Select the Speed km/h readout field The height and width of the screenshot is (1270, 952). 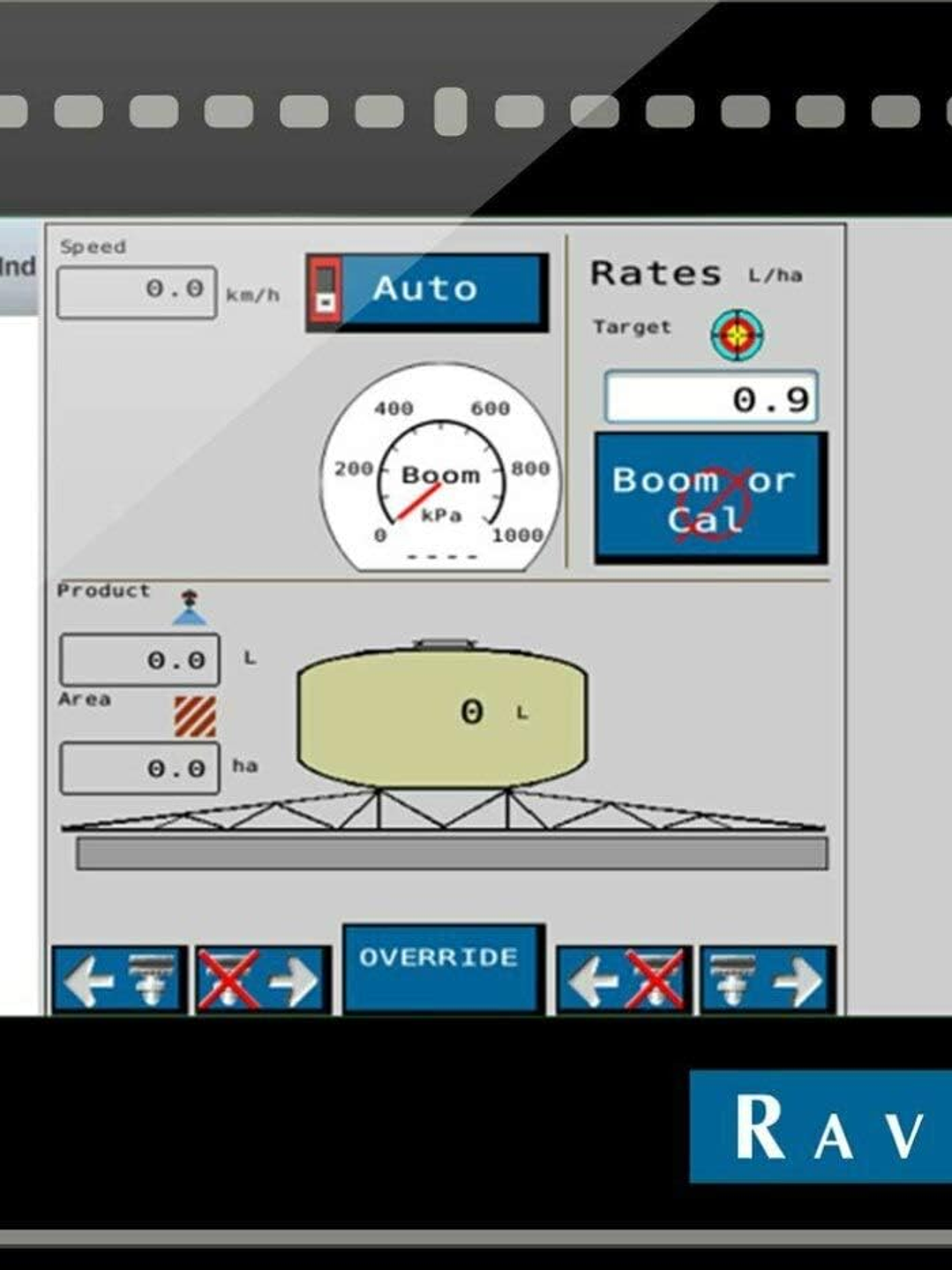(x=137, y=291)
